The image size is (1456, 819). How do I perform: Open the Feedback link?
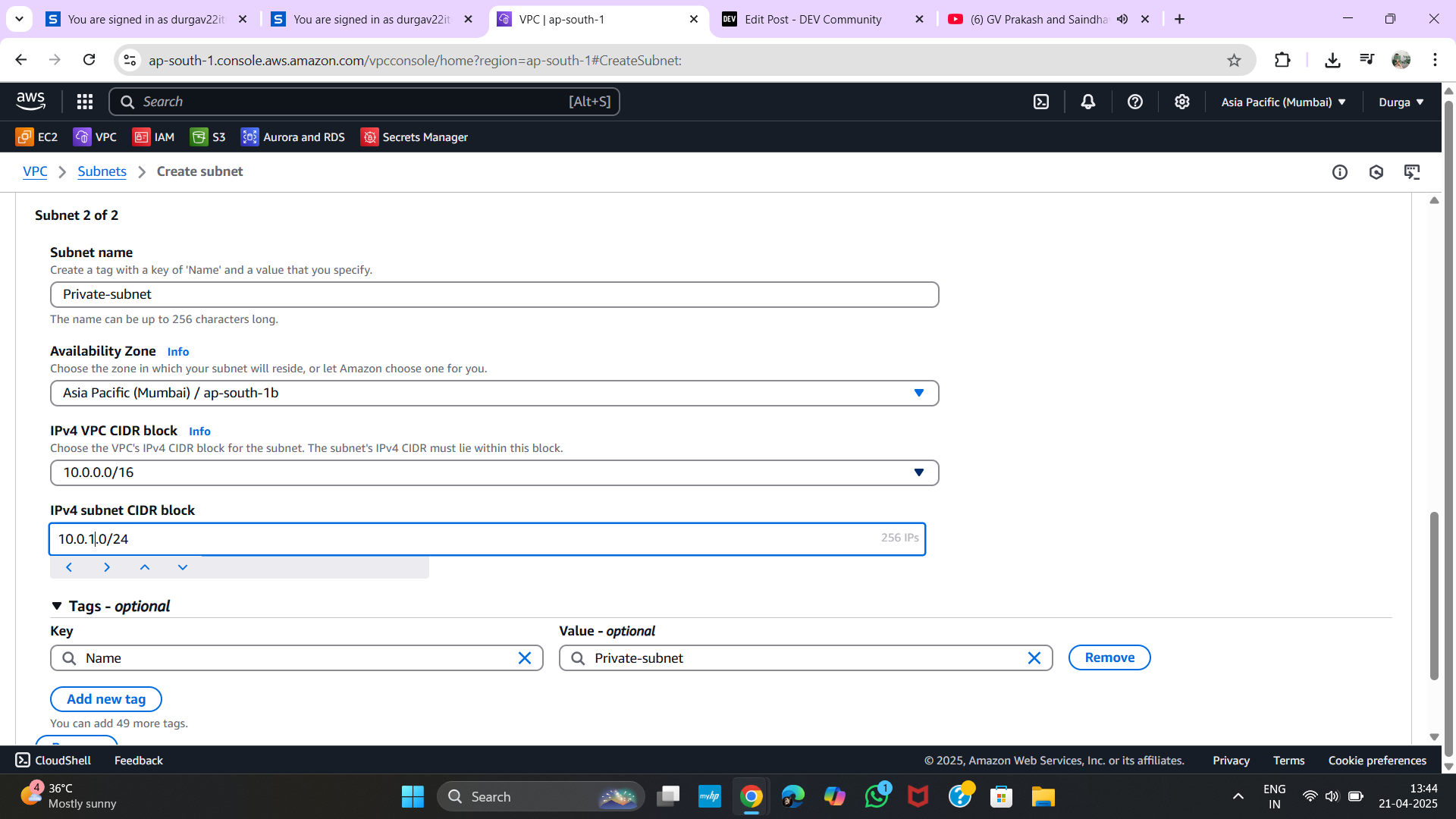click(x=138, y=760)
